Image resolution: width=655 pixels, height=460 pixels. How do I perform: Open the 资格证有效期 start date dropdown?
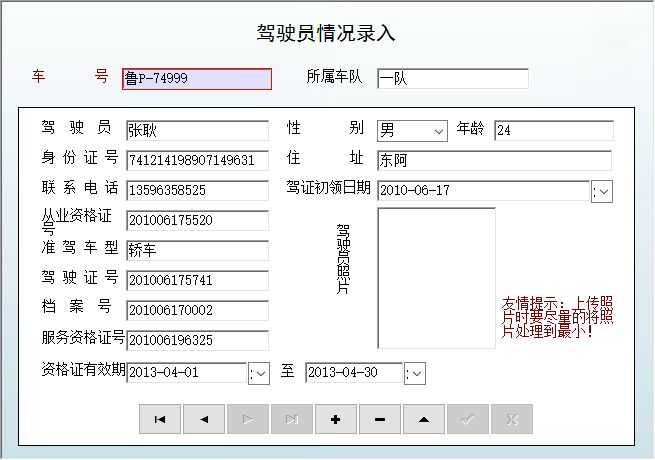point(259,373)
